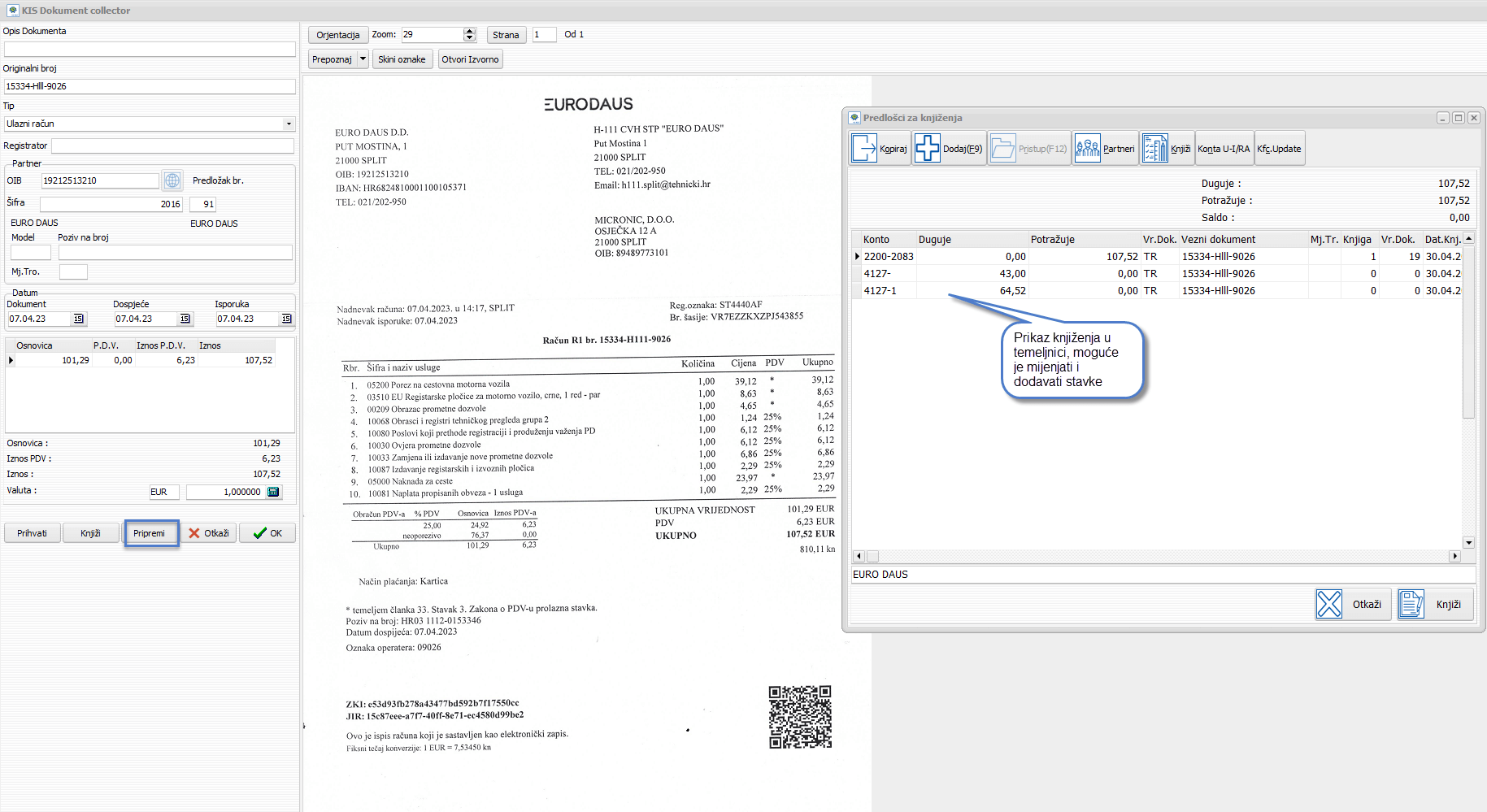Click the Konta U-I/RA button
The image size is (1487, 812).
tap(1224, 149)
